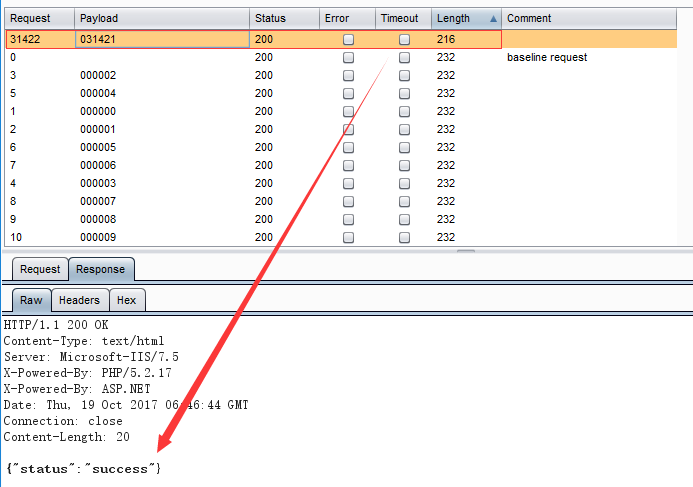The width and height of the screenshot is (693, 487).
Task: Toggle Timeout checkbox for payload 000000
Action: click(x=404, y=112)
